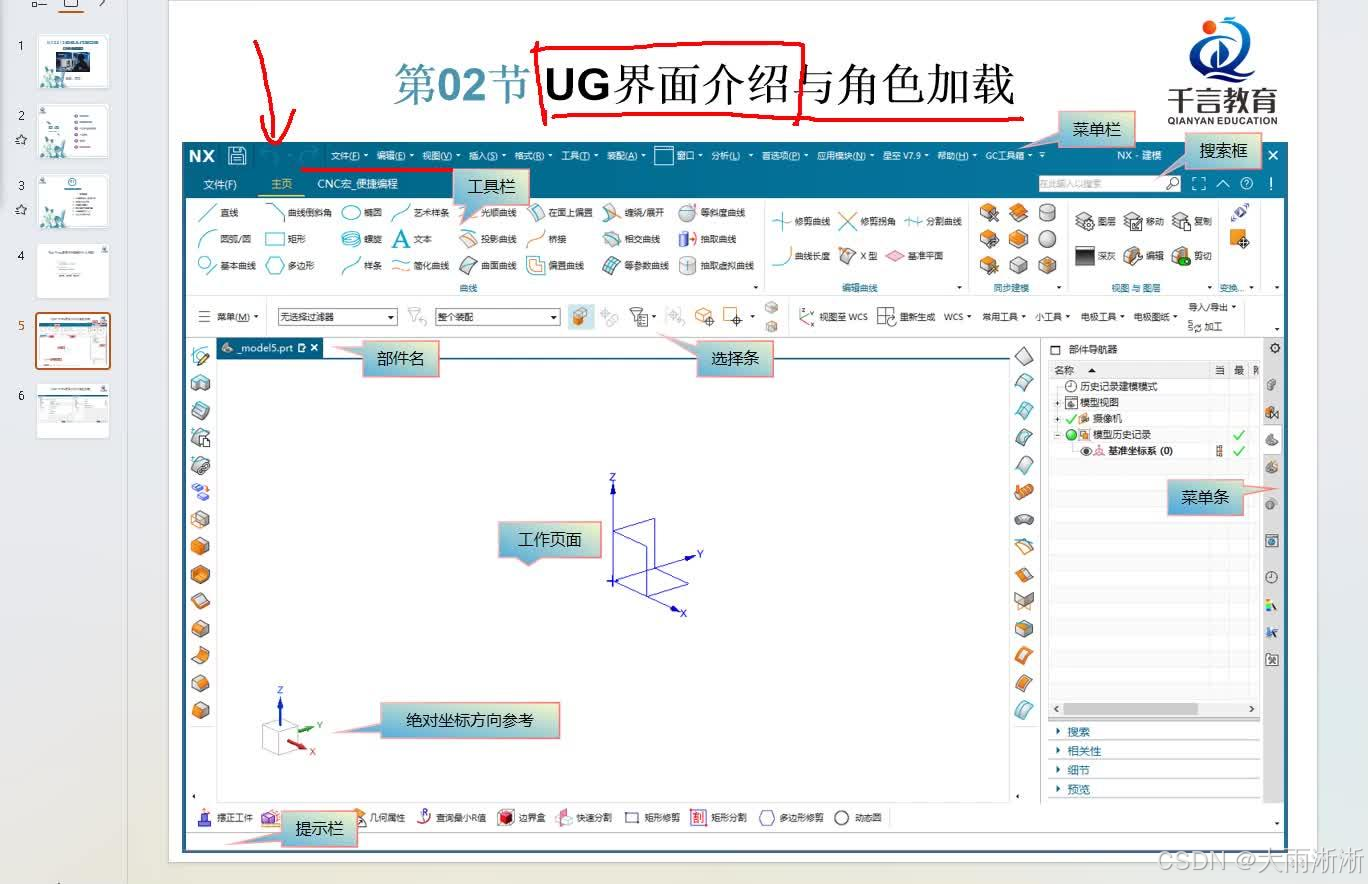Select the 直线 line tool
Viewport: 1368px width, 884px height.
coord(218,213)
